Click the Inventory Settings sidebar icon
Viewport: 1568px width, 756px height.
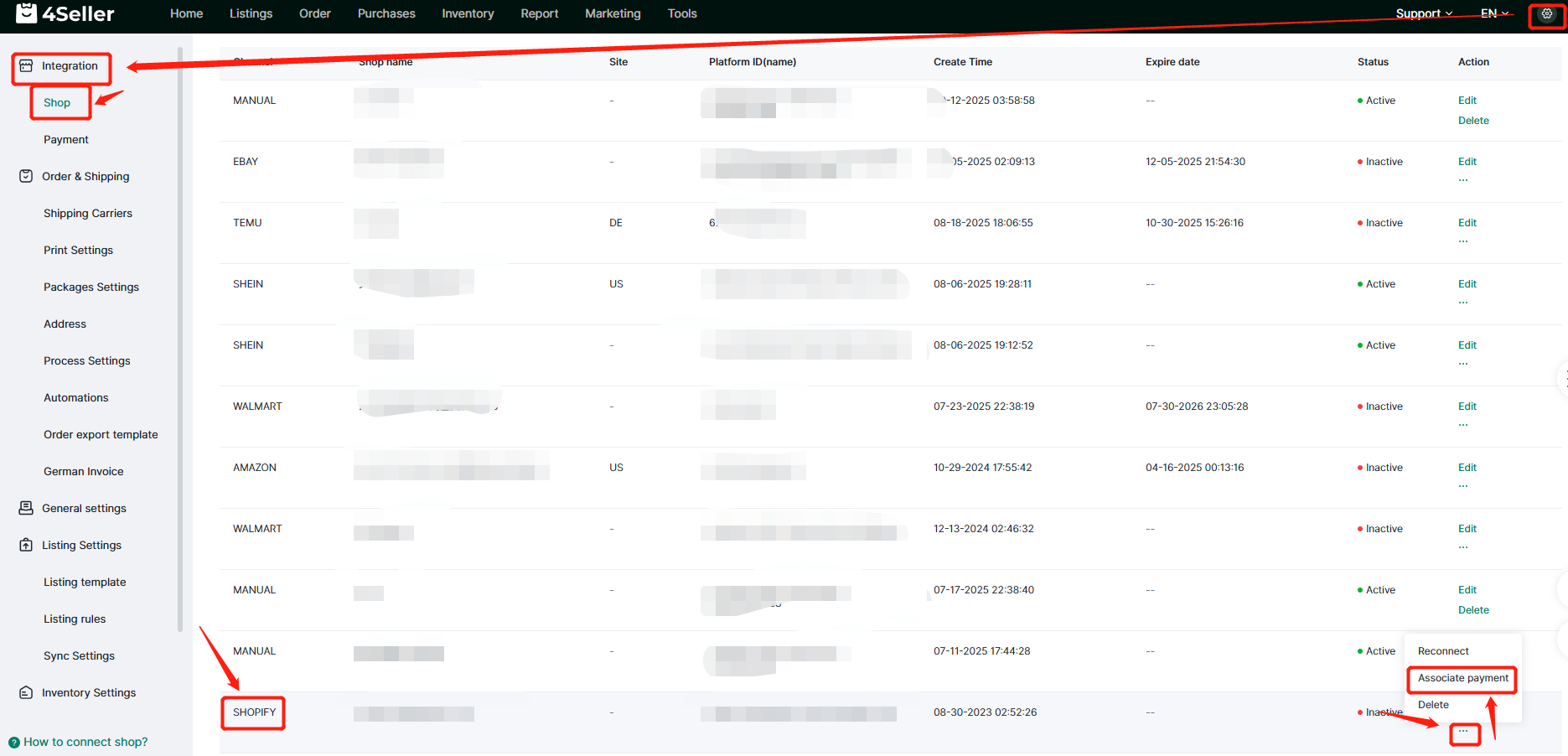click(x=26, y=692)
